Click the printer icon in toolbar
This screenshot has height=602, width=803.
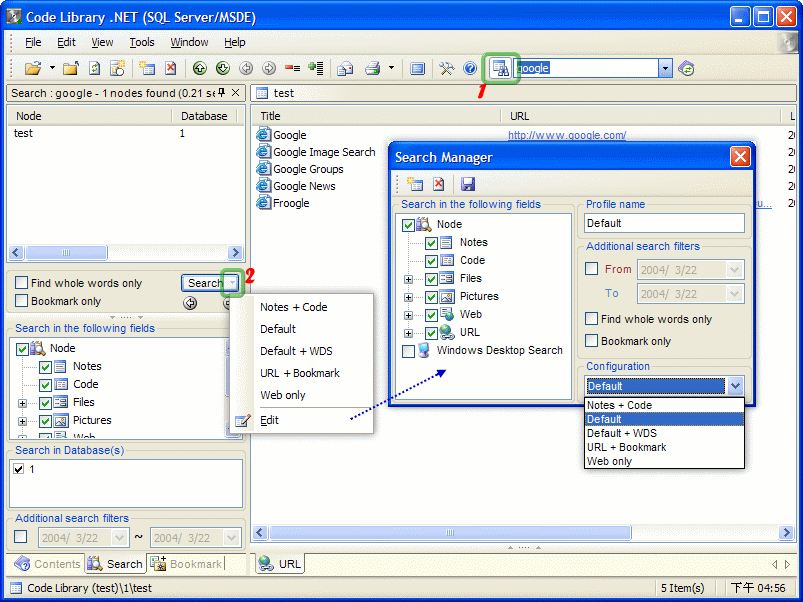click(x=373, y=68)
